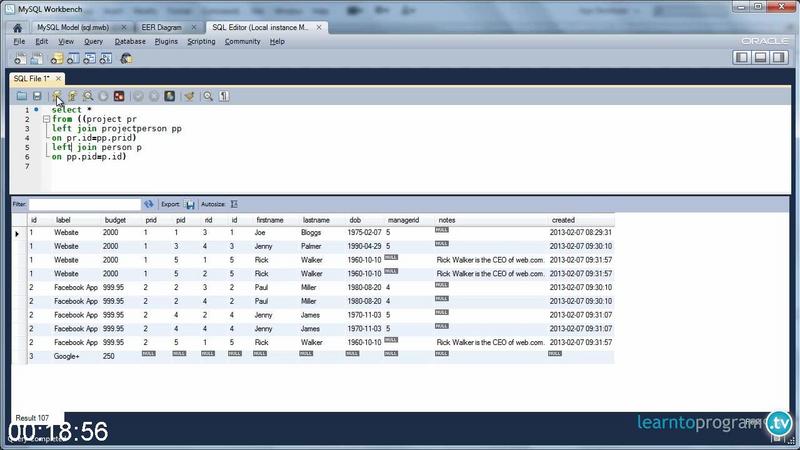Click the Export disk icon
800x450 pixels.
190,205
